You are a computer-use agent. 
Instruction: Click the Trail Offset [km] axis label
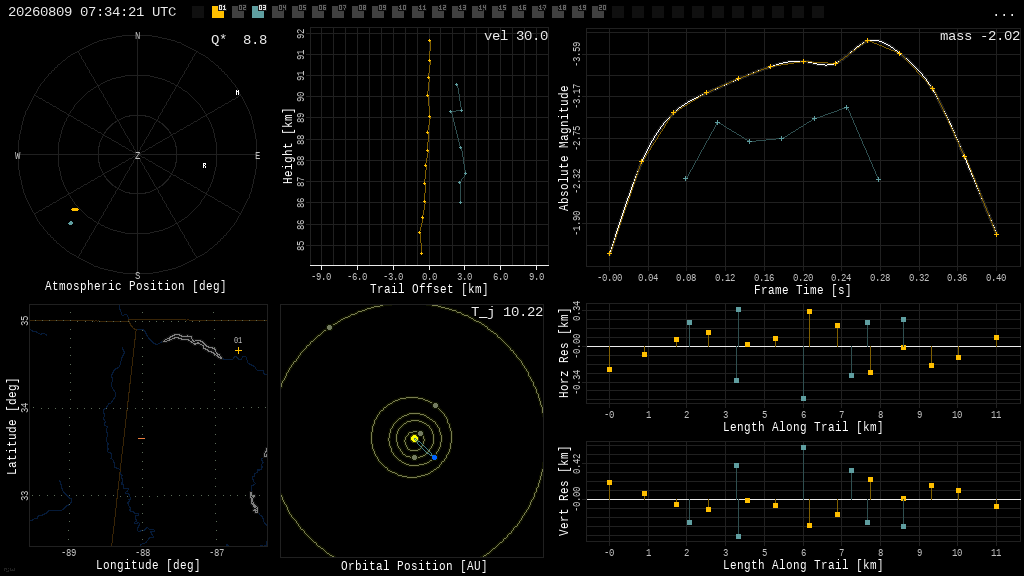[429, 289]
